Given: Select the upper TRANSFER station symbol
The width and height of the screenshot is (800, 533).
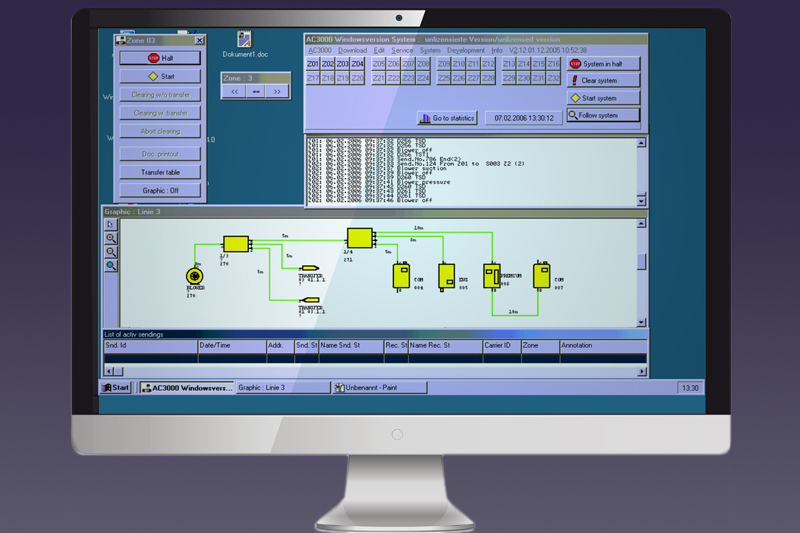Looking at the screenshot, I should (310, 268).
